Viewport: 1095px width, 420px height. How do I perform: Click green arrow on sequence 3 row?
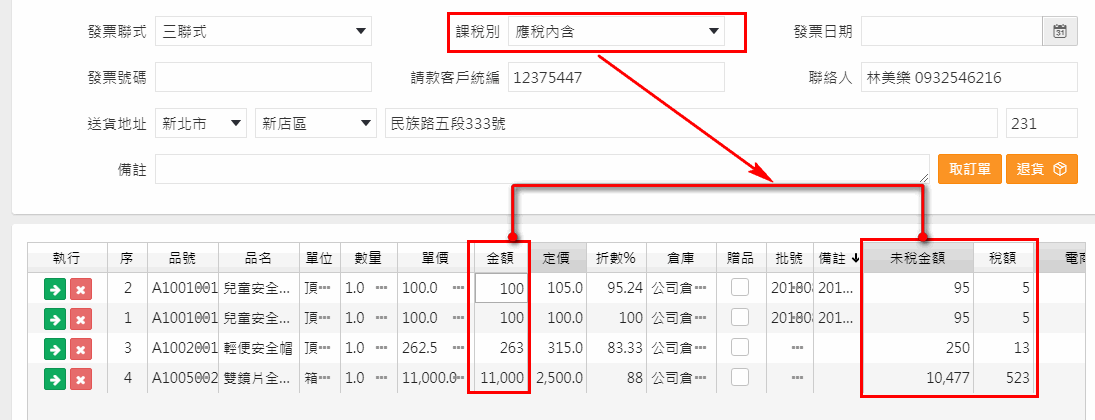pos(55,348)
